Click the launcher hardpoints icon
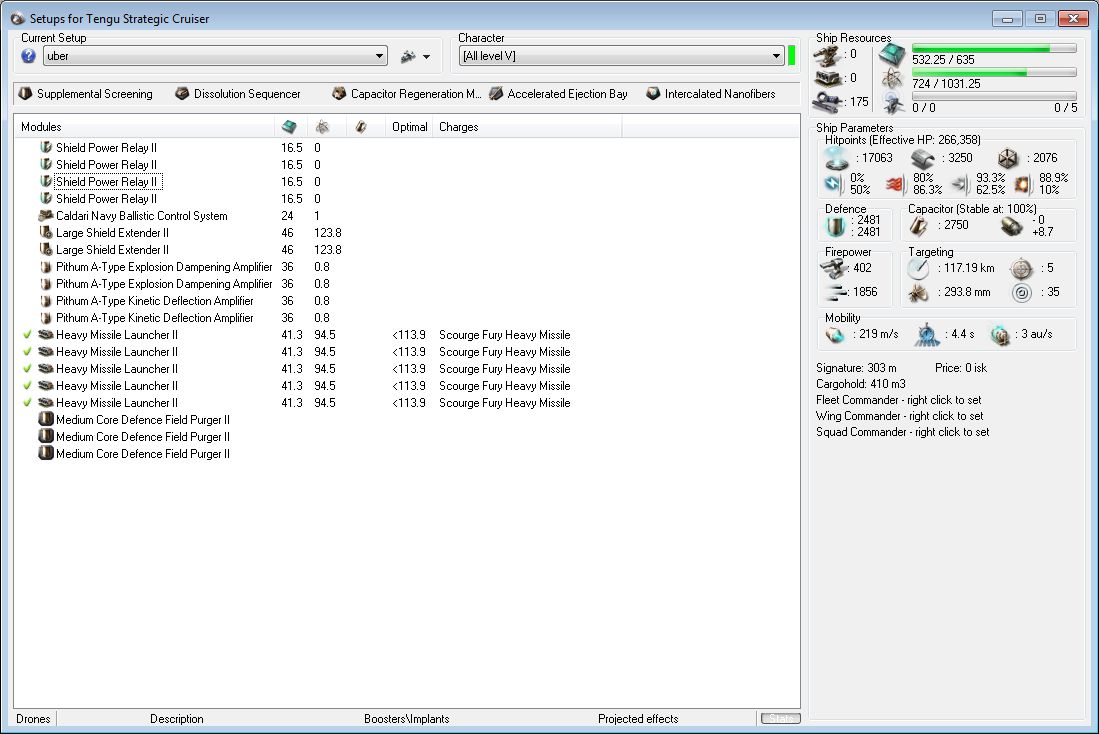1099x734 pixels. pos(827,78)
